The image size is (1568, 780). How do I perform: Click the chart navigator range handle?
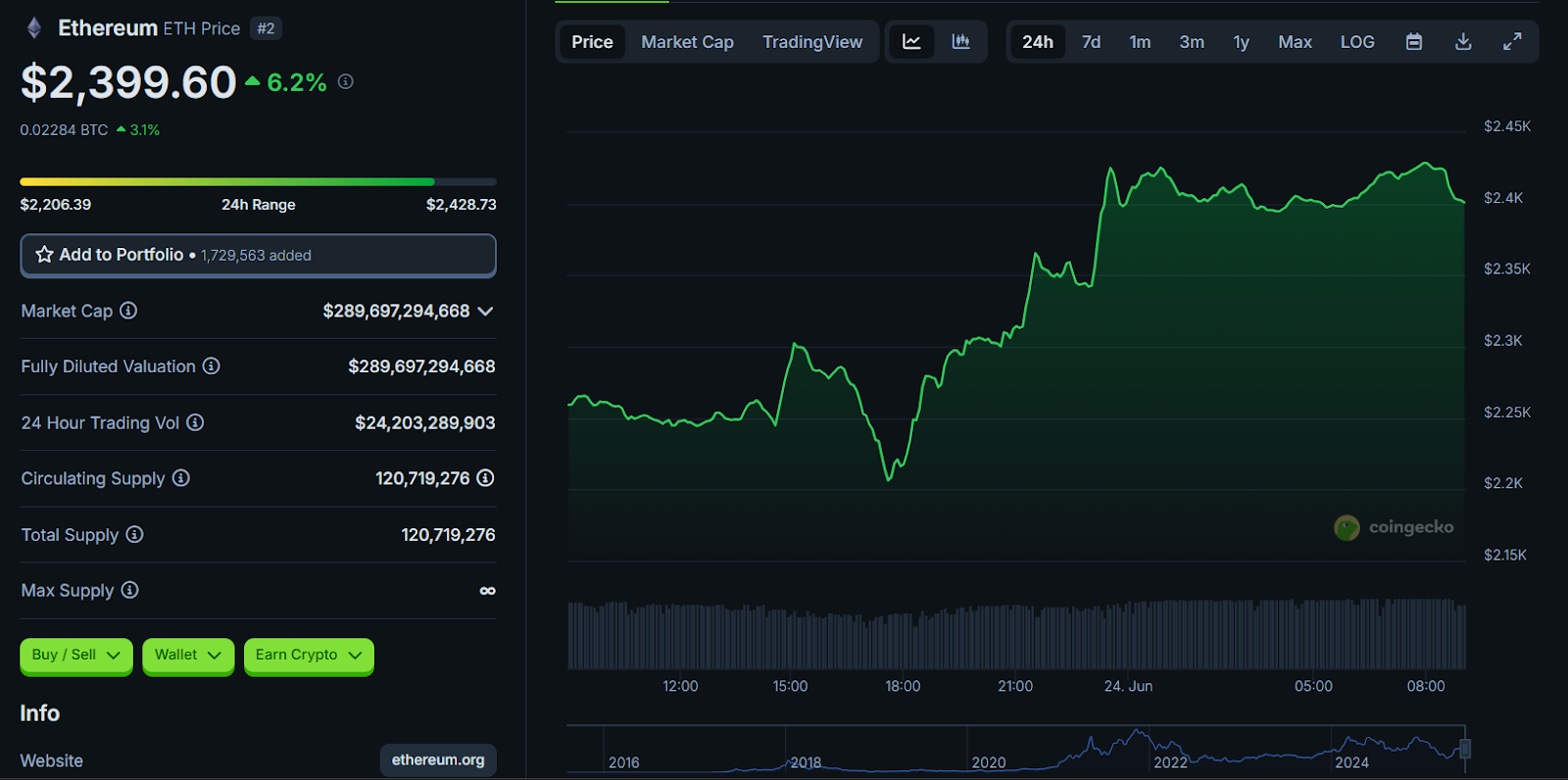(1465, 749)
